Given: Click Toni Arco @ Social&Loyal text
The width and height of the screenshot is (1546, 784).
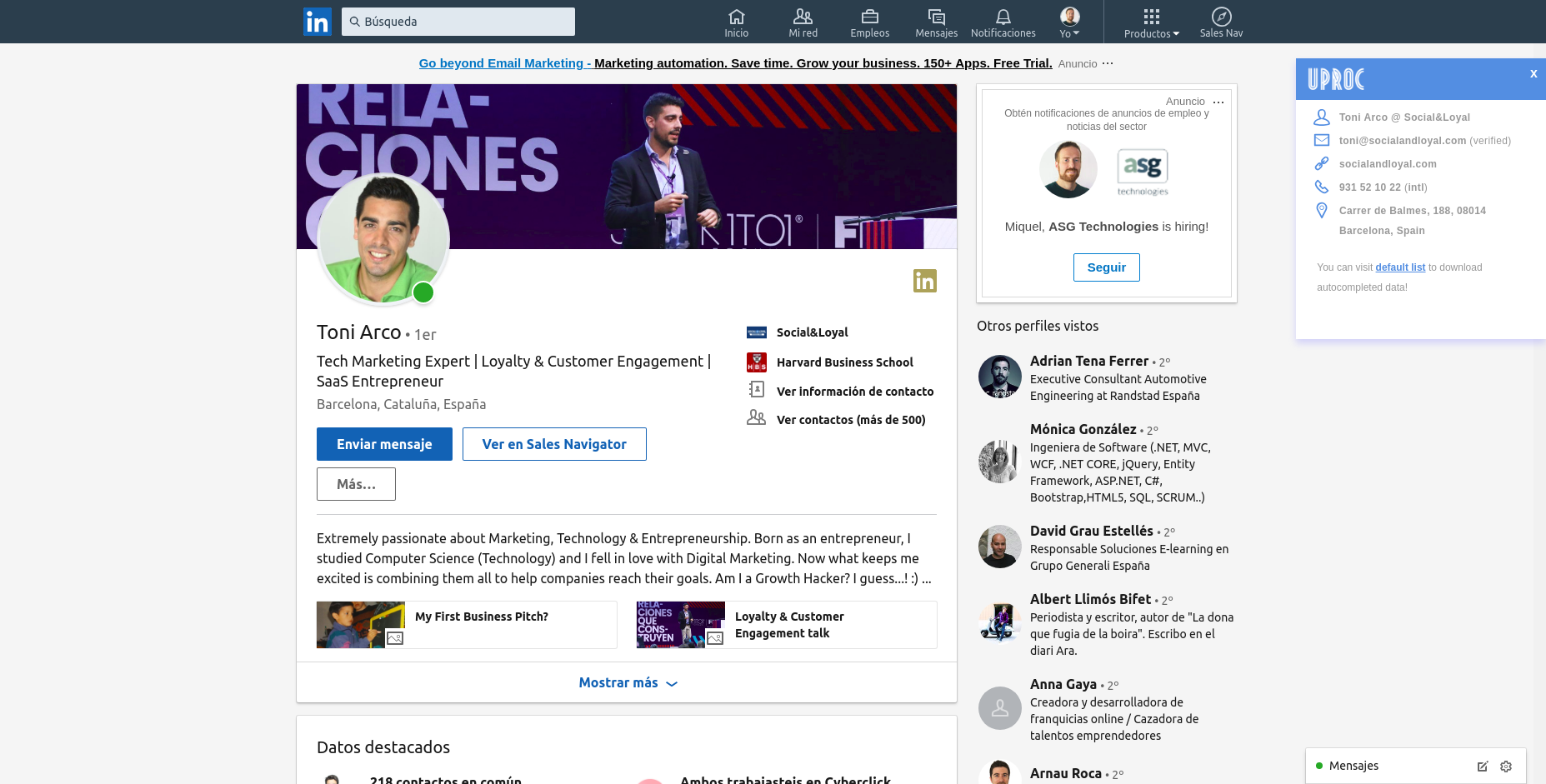Looking at the screenshot, I should 1404,117.
